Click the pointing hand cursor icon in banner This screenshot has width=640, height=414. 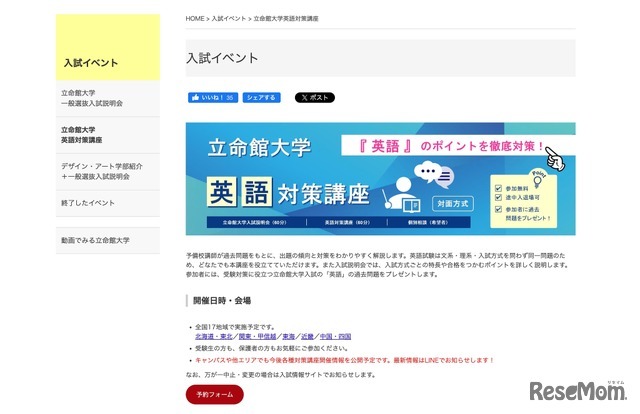tap(556, 157)
